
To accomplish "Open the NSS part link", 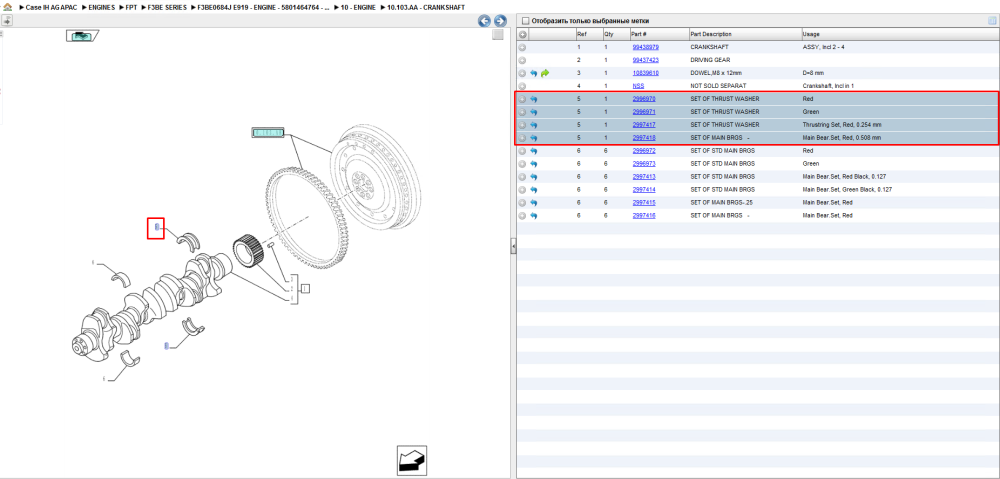I will [638, 86].
